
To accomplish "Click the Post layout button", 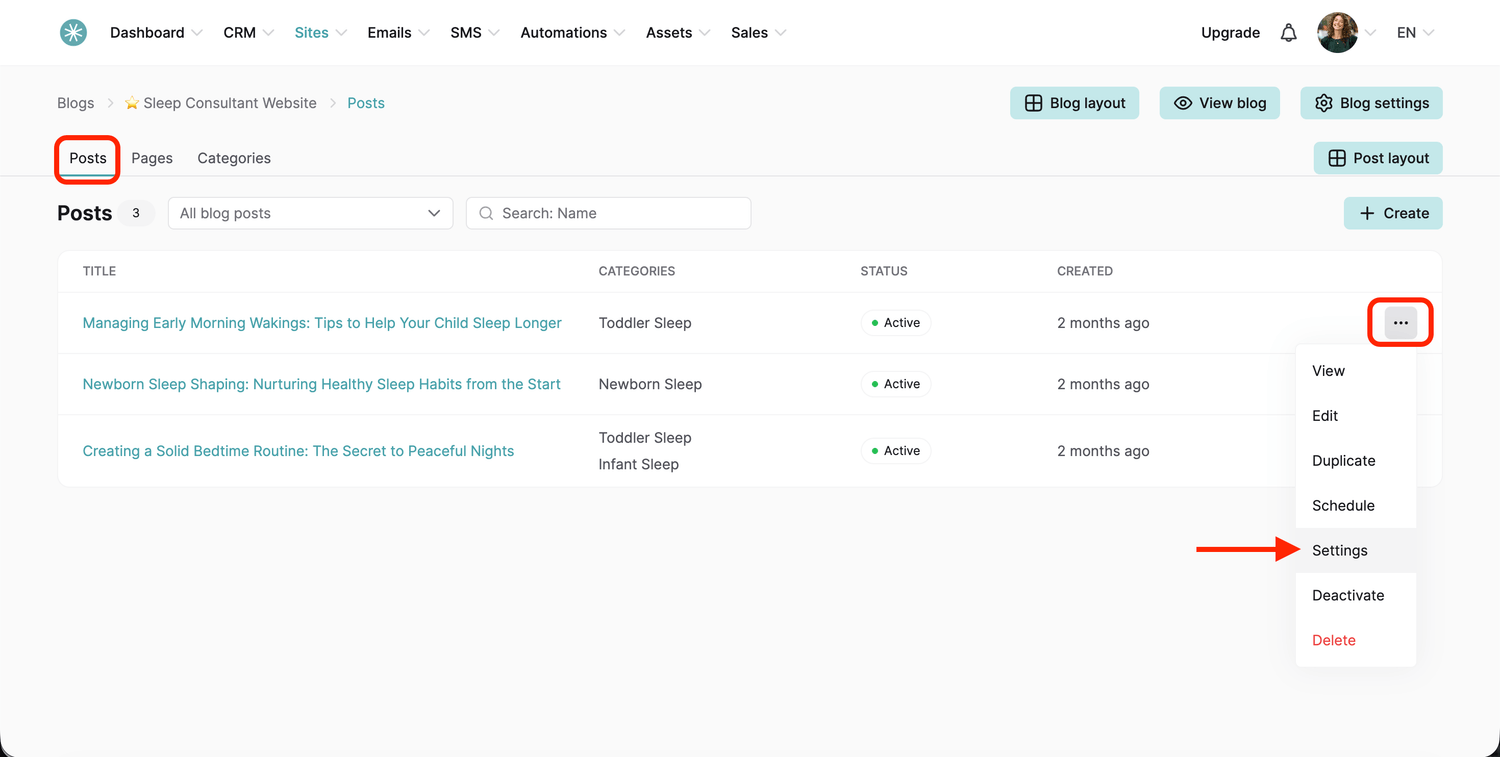I will [1378, 158].
